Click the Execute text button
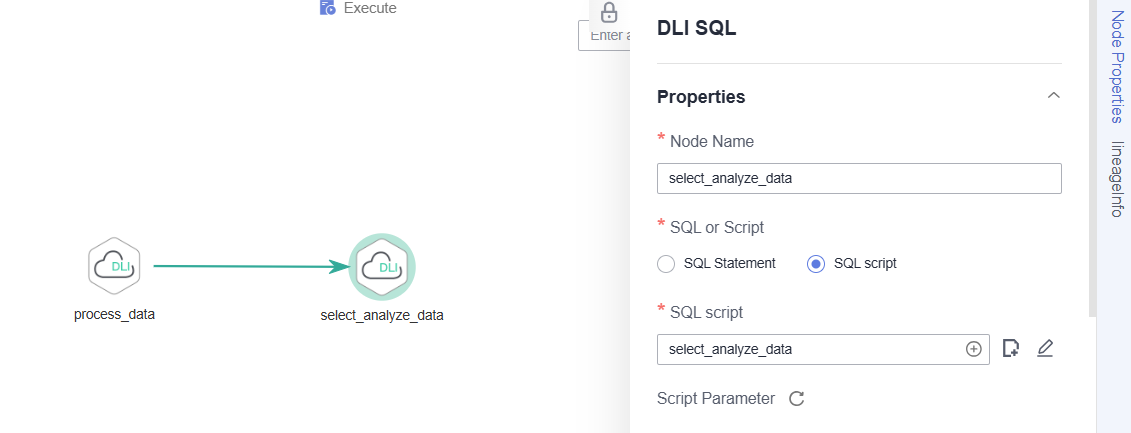The width and height of the screenshot is (1131, 433). 370,8
